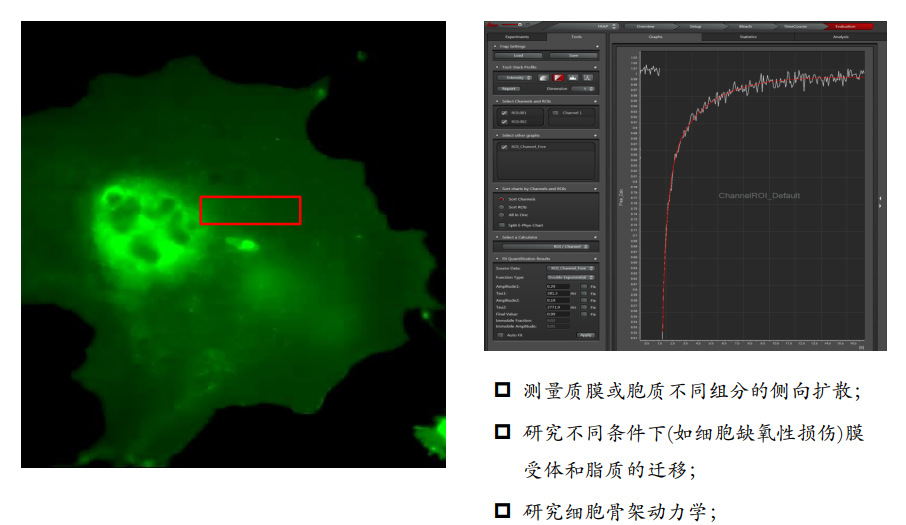
Task: Collapse the Select other graphs section
Action: tap(497, 135)
